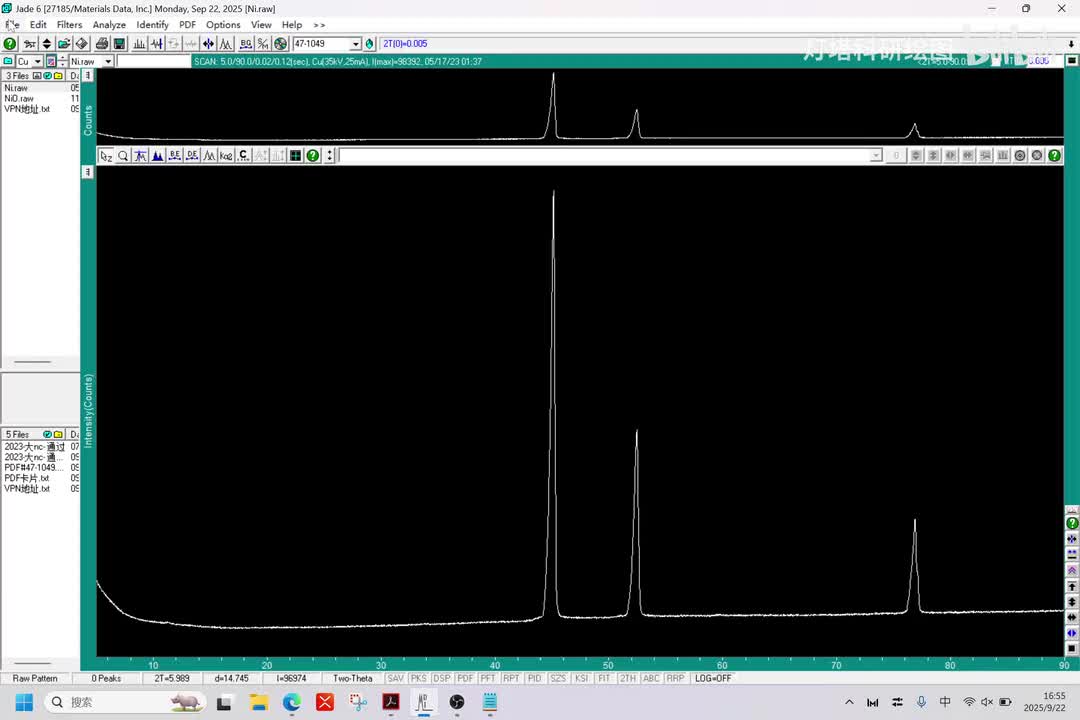The height and width of the screenshot is (720, 1080).
Task: Toggle the SZS status bar indicator
Action: pyautogui.click(x=558, y=679)
